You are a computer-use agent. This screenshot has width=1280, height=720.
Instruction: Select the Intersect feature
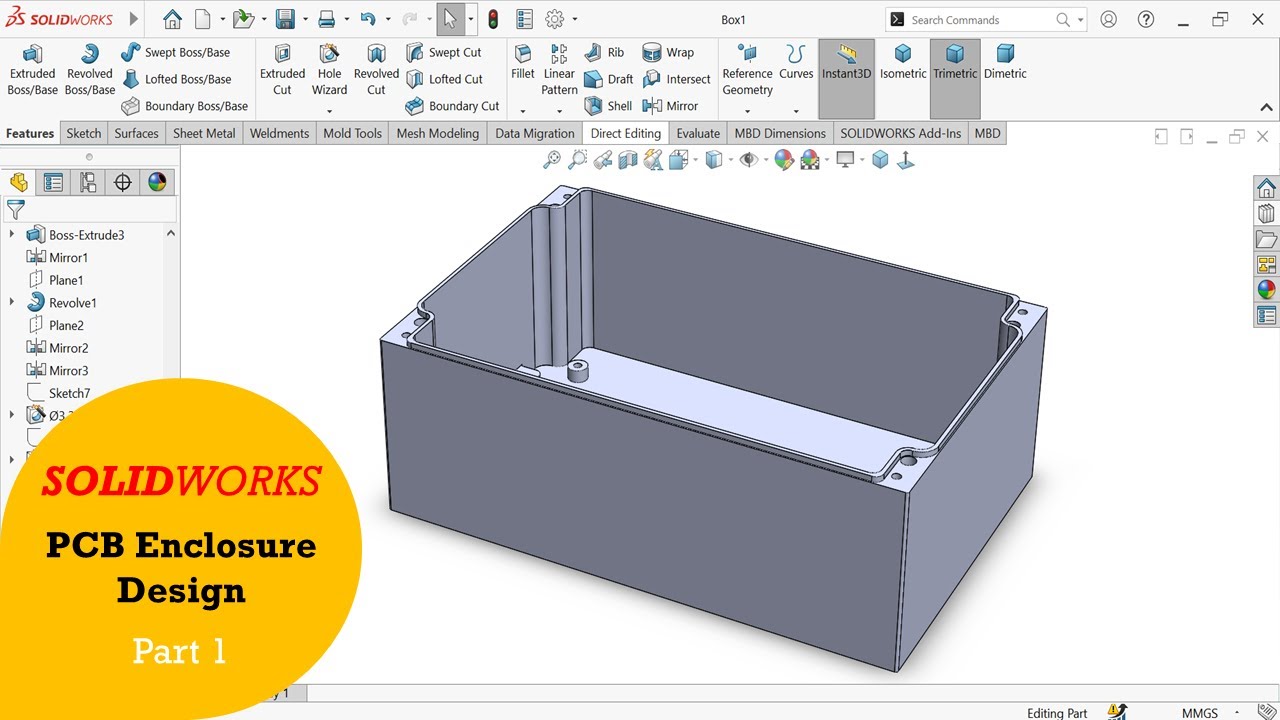coord(676,79)
